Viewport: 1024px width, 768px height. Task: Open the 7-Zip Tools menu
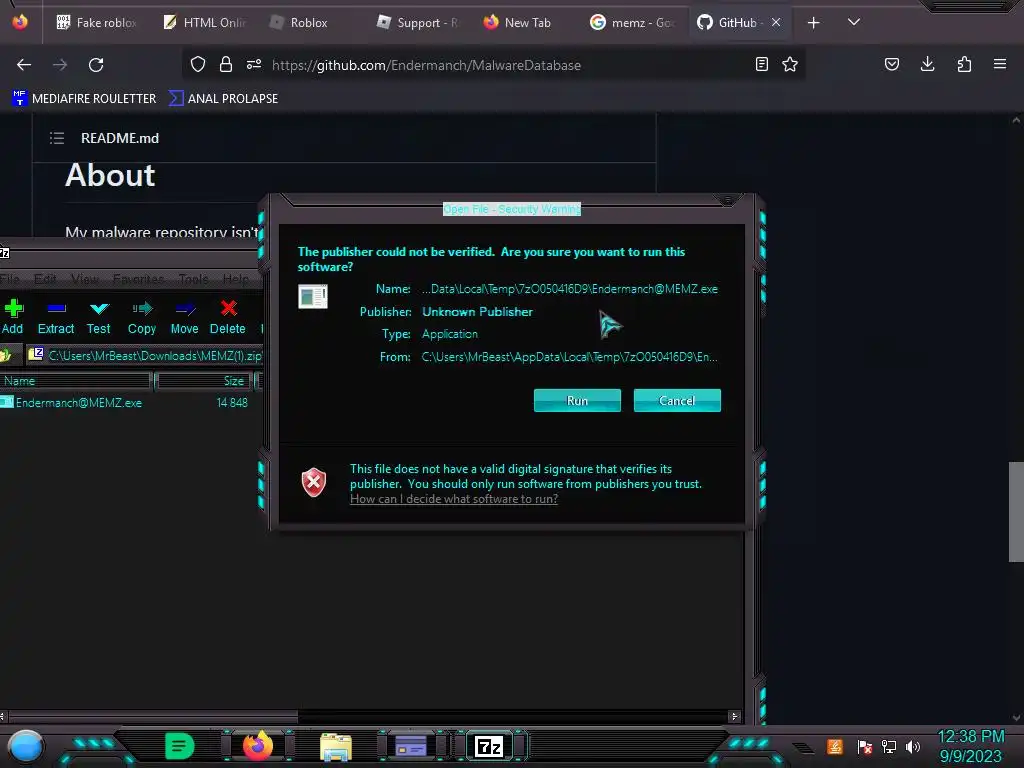click(193, 279)
